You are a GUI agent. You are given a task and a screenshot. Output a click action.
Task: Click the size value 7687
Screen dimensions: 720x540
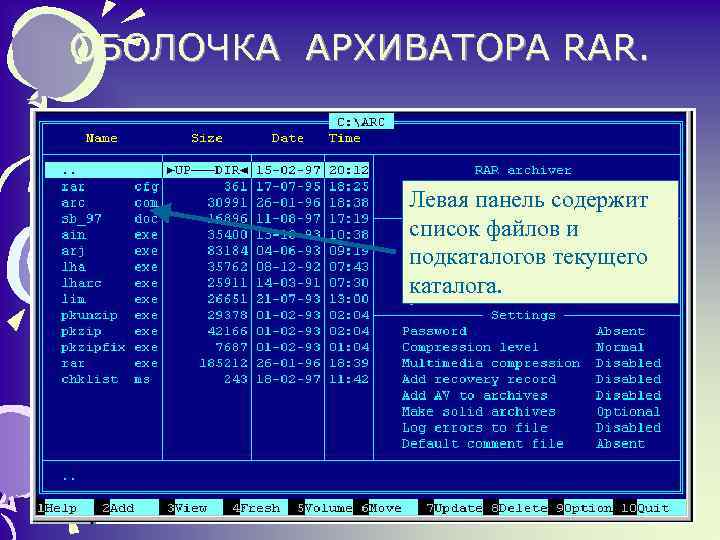[x=231, y=347]
